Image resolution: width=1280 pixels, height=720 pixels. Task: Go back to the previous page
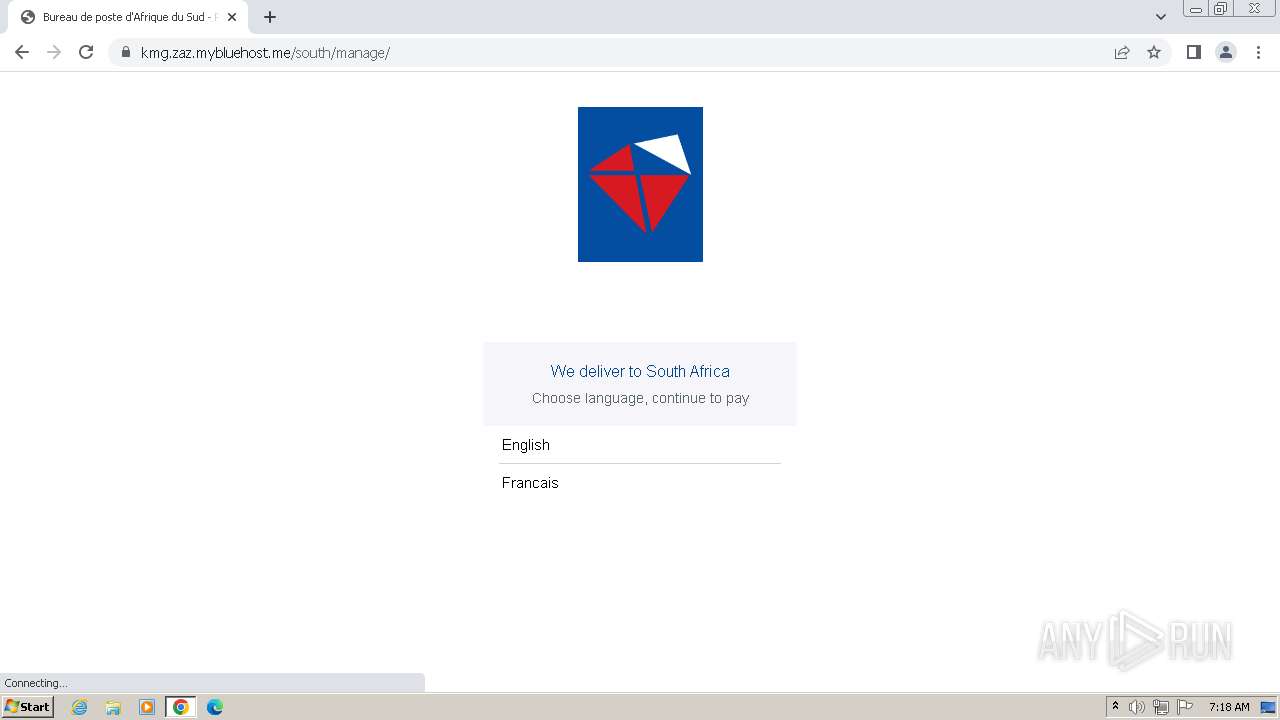(x=22, y=52)
